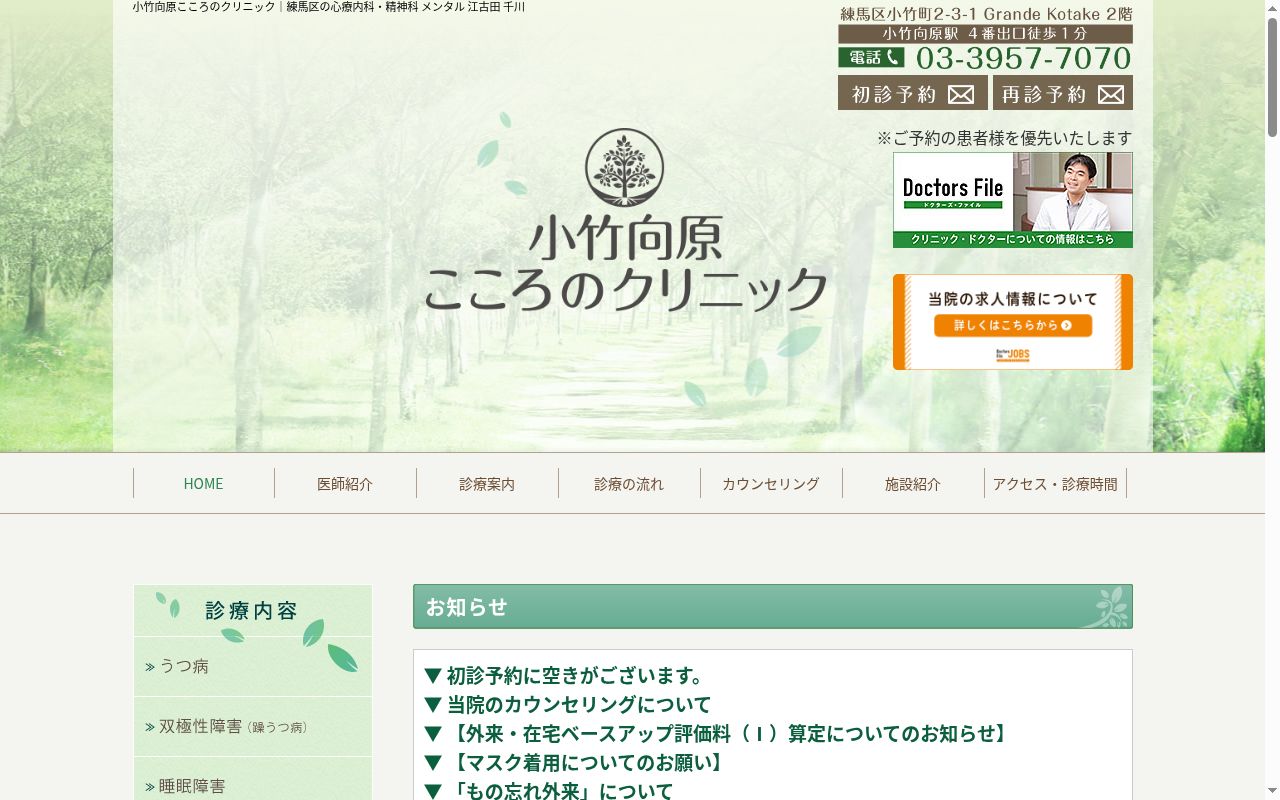Image resolution: width=1280 pixels, height=800 pixels.
Task: Click the phone number 03-3957-7070
Action: point(1023,58)
